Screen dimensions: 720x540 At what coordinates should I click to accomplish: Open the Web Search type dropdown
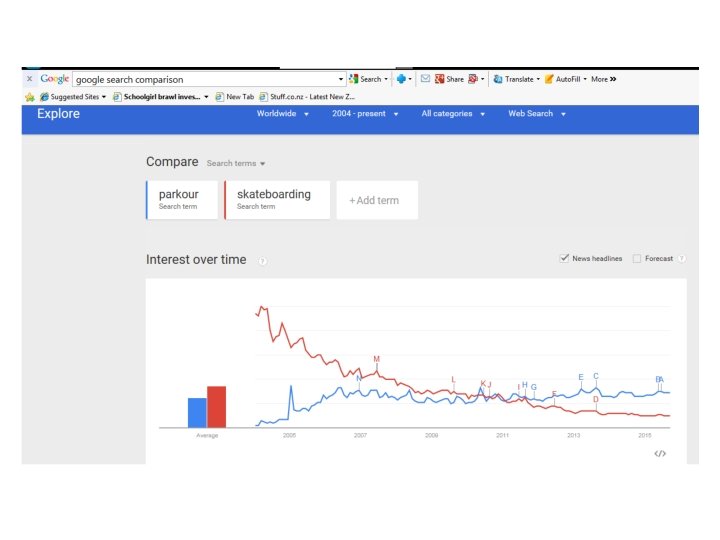[537, 114]
